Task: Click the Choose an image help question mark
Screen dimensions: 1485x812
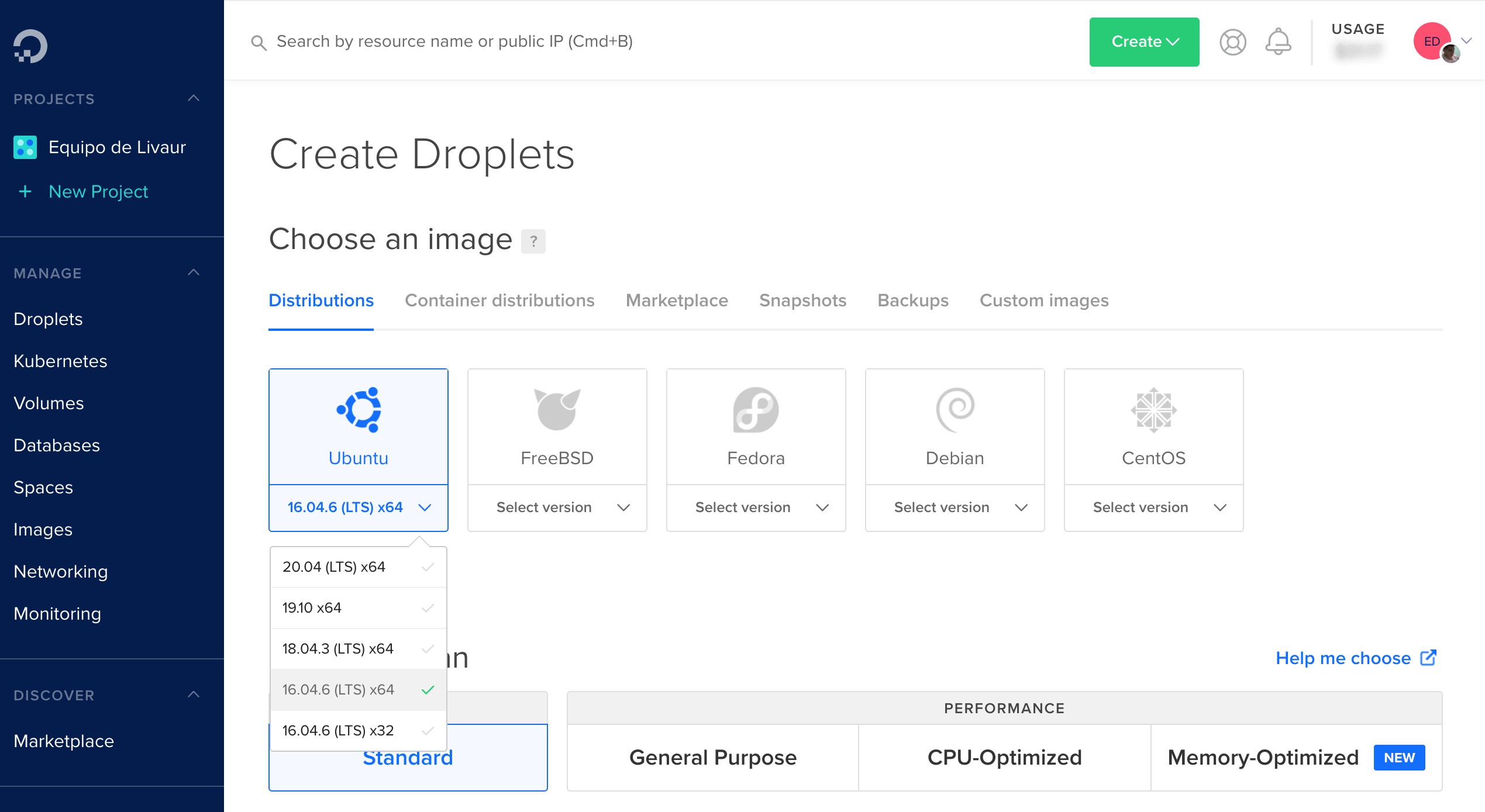Action: click(533, 241)
